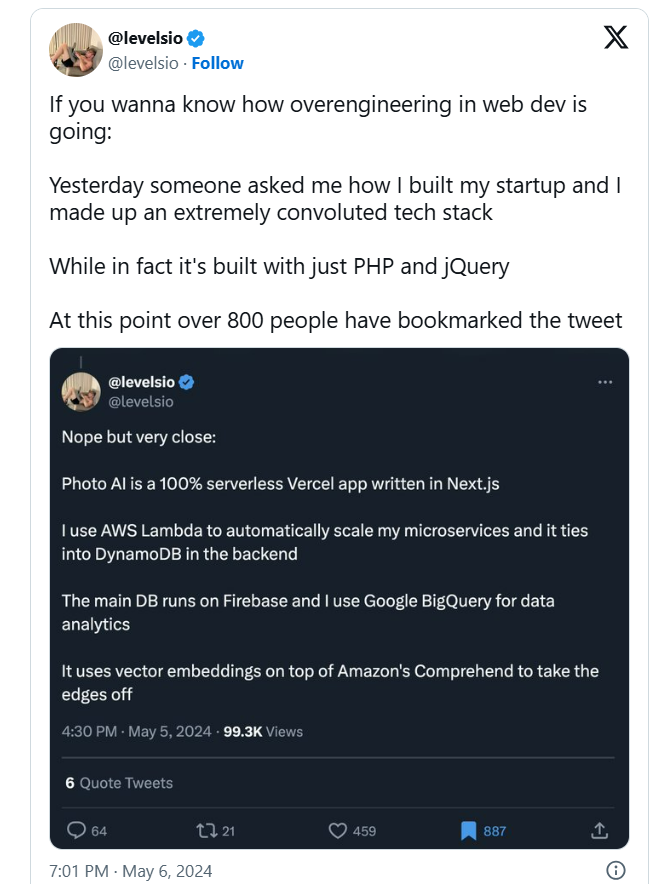Open the gray @levelsio handle link
Image resolution: width=671 pixels, height=884 pixels.
coord(143,63)
